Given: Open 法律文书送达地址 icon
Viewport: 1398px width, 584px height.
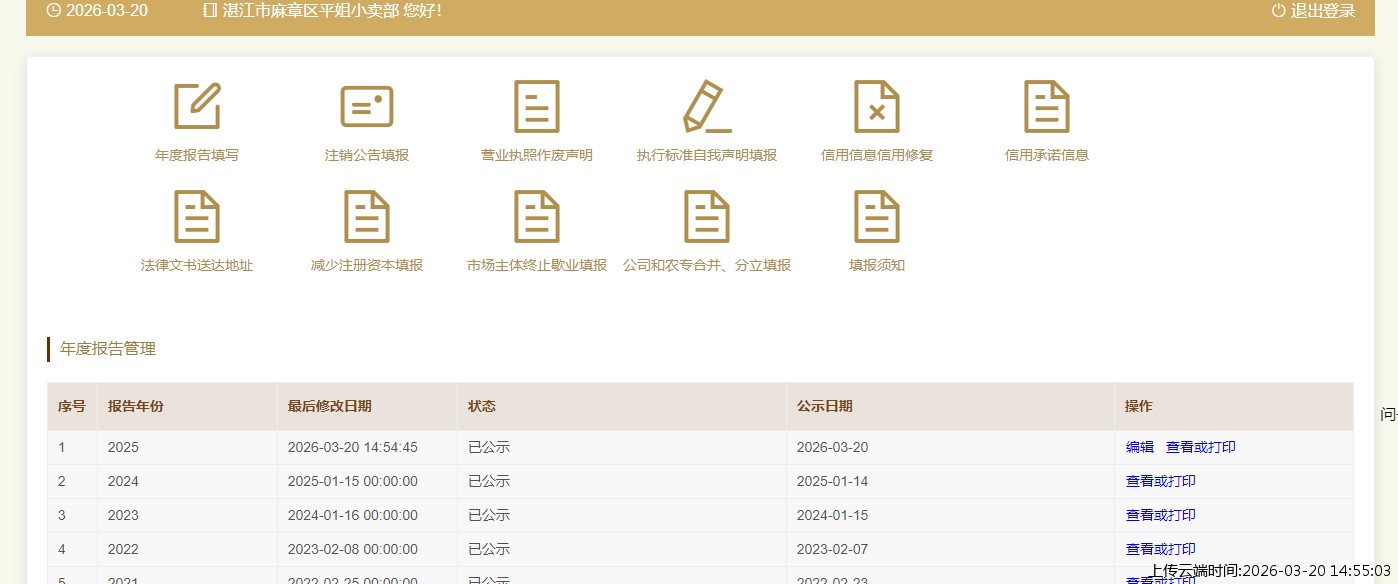Looking at the screenshot, I should pos(197,217).
